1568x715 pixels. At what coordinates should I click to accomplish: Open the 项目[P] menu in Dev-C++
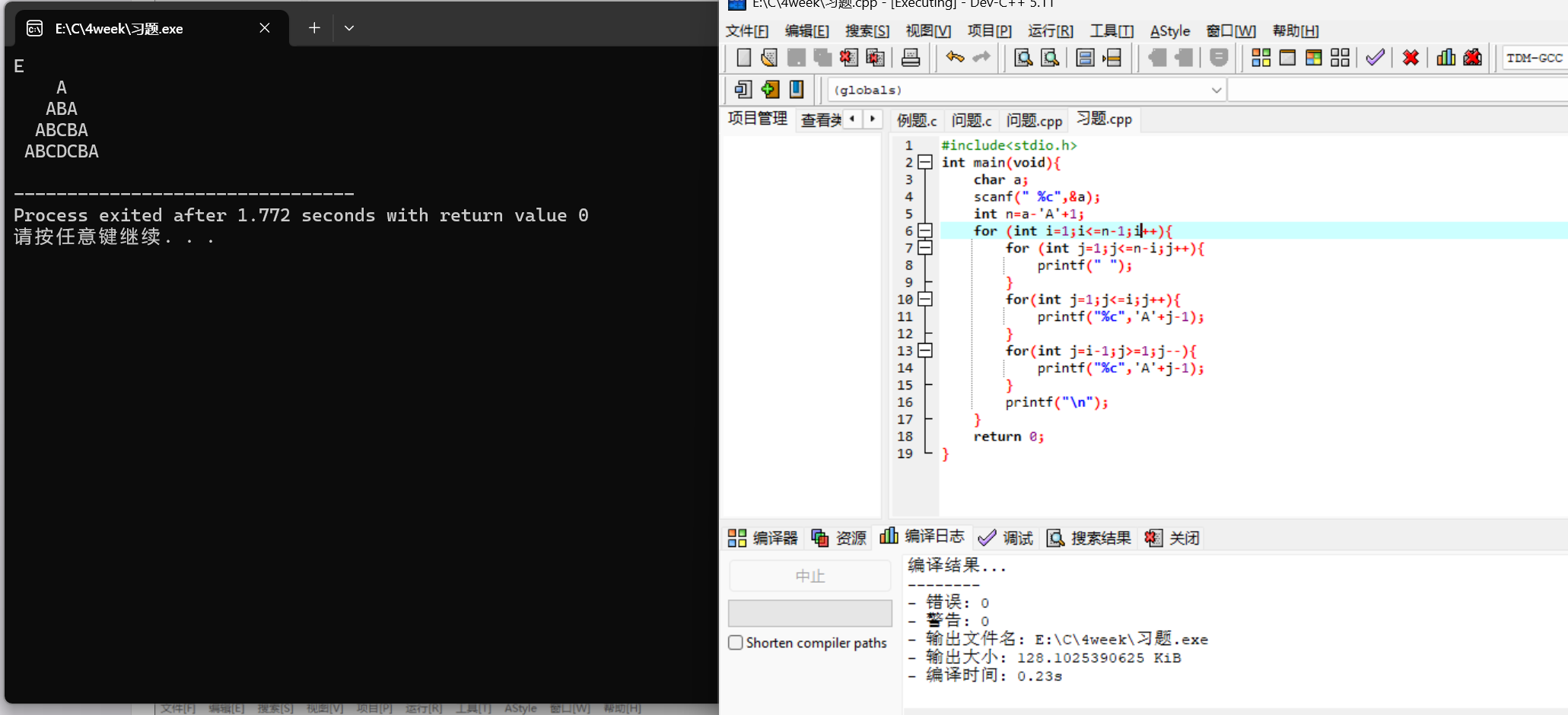(x=989, y=31)
